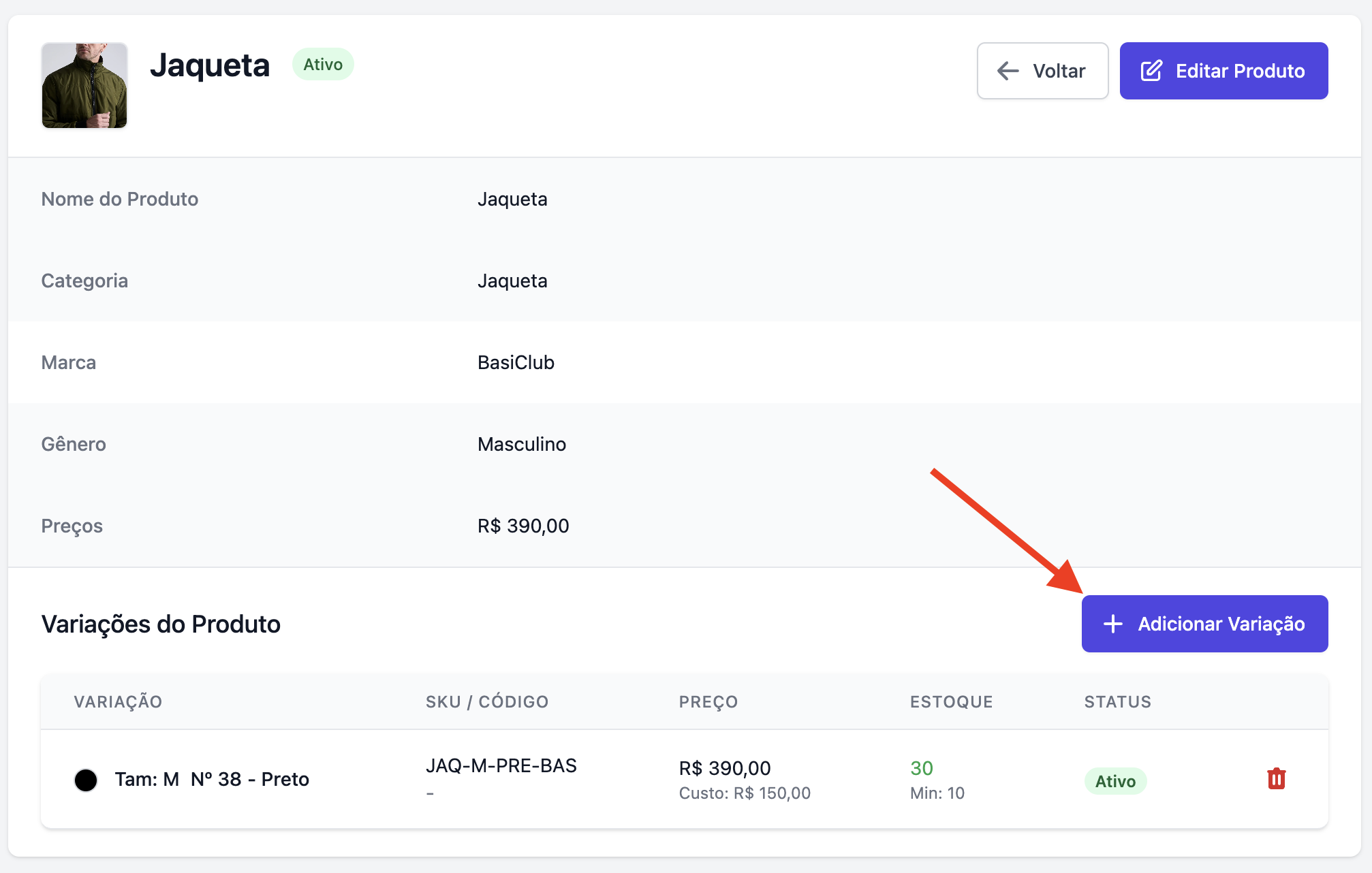Image resolution: width=1372 pixels, height=873 pixels.
Task: Click the SKU / CÓDIGO column header
Action: 487,702
